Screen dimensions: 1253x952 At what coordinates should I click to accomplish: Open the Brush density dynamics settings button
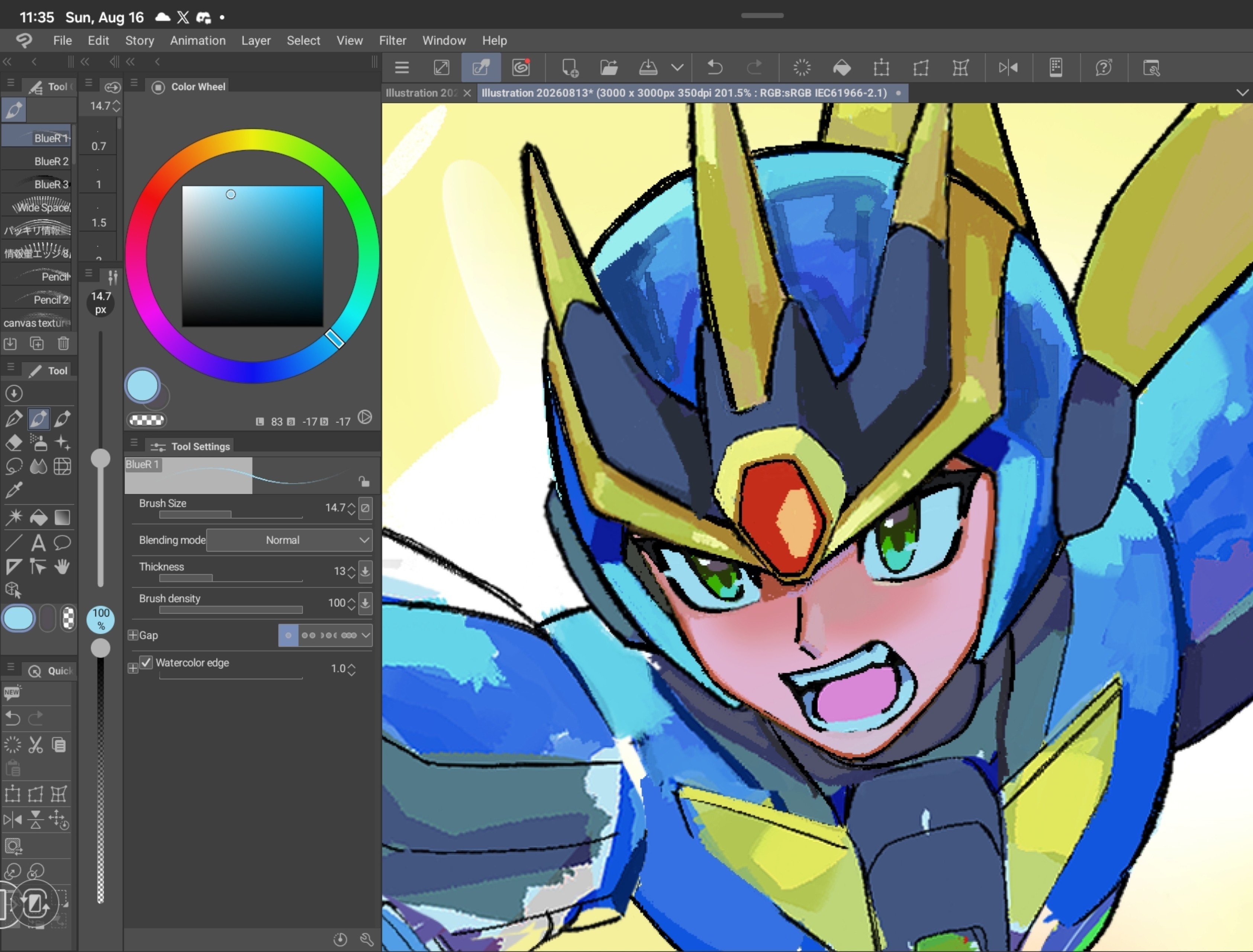pos(365,603)
